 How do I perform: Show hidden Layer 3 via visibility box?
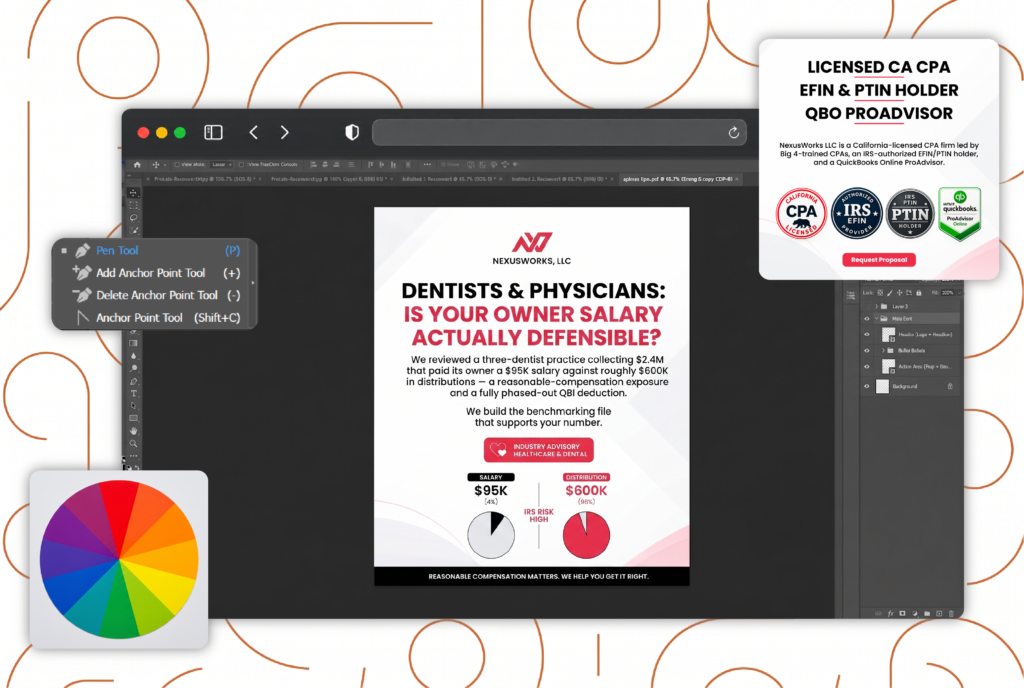point(867,306)
